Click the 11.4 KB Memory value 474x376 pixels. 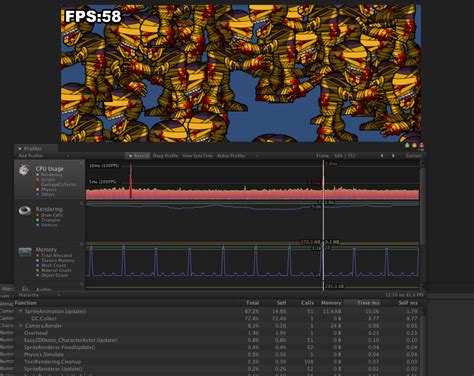pos(332,311)
